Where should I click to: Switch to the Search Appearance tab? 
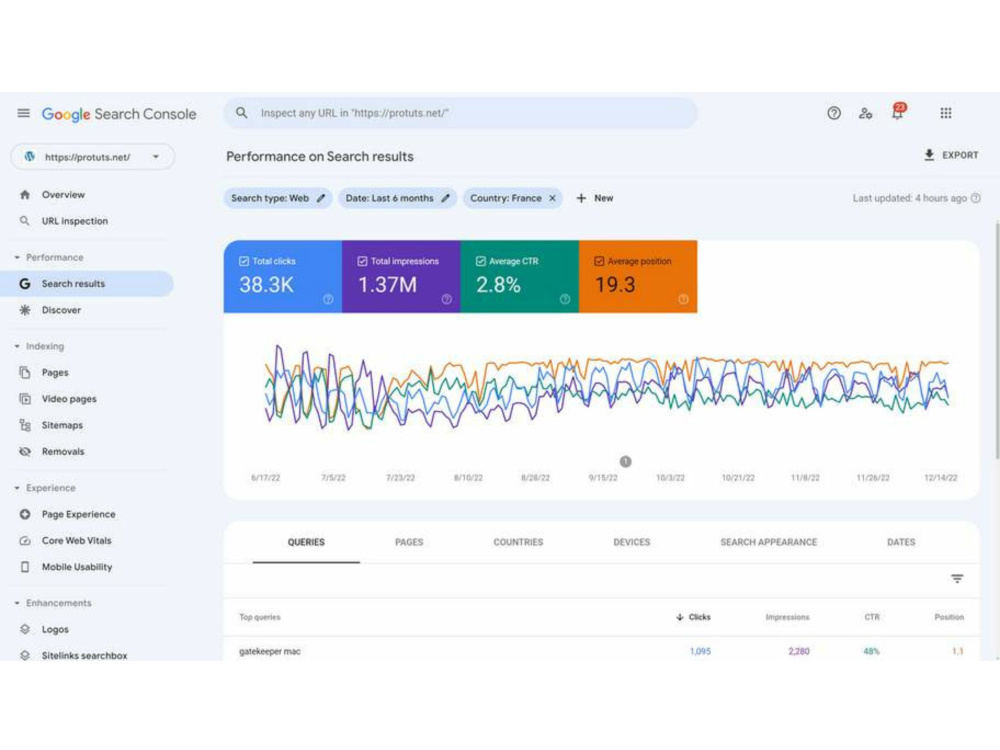coord(768,542)
